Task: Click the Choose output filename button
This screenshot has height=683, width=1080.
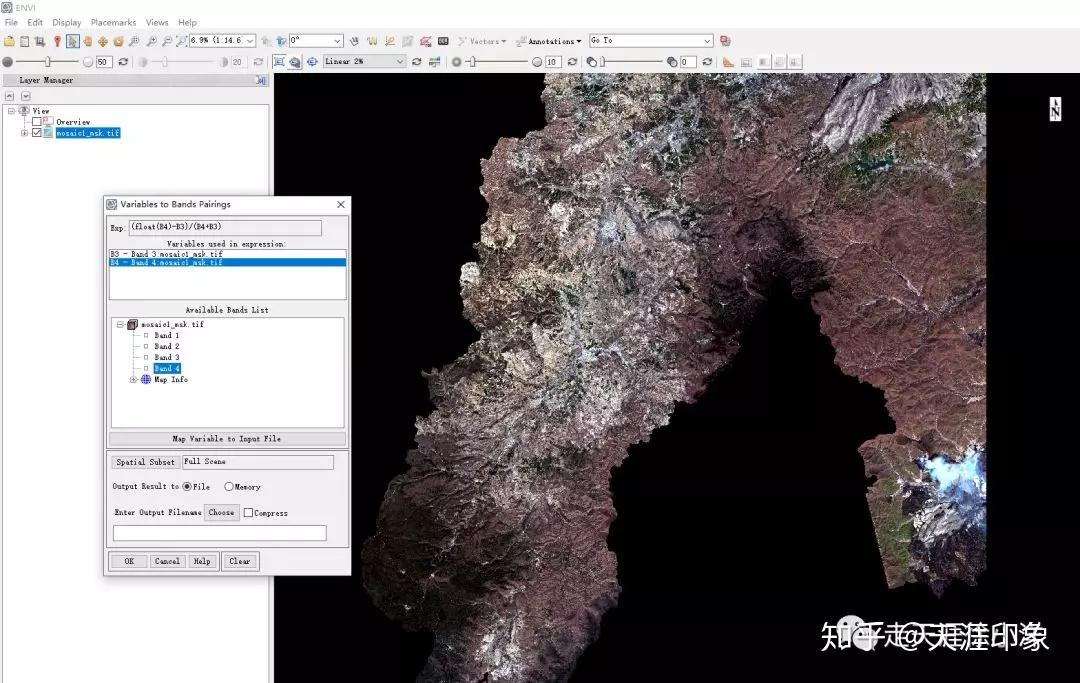Action: pos(222,512)
